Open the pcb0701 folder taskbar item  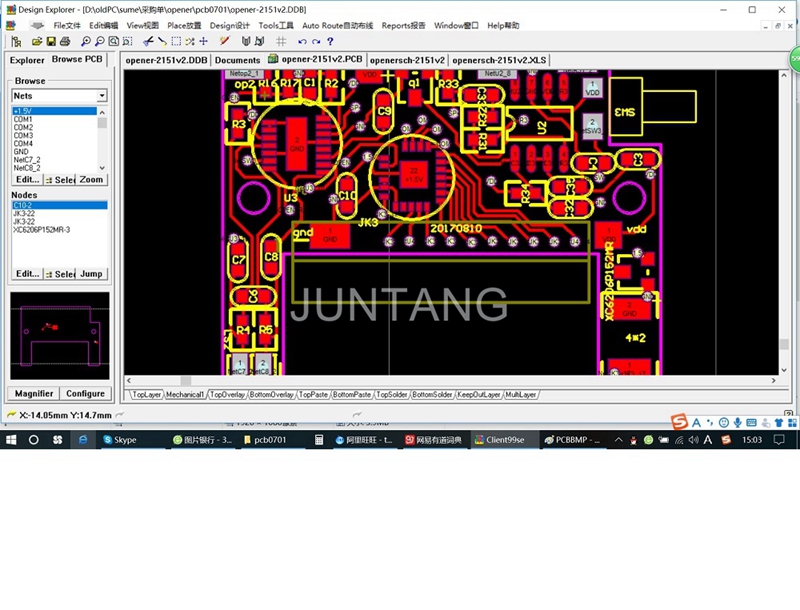coord(265,440)
